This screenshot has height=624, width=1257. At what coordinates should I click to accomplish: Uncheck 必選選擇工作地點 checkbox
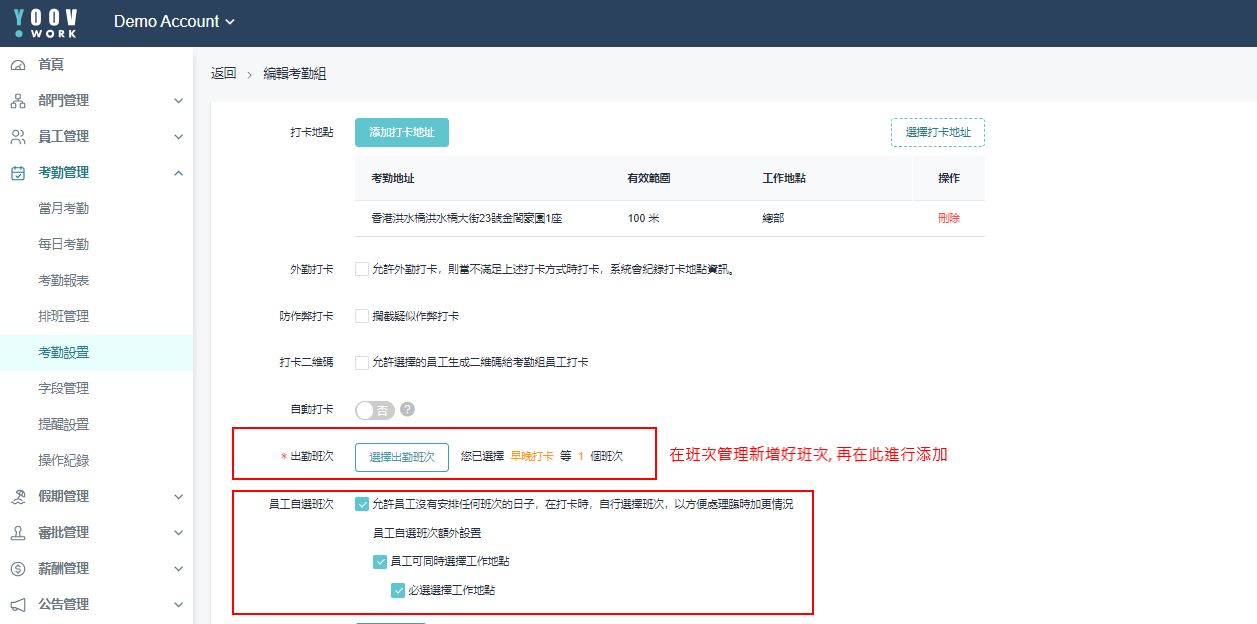tap(398, 590)
